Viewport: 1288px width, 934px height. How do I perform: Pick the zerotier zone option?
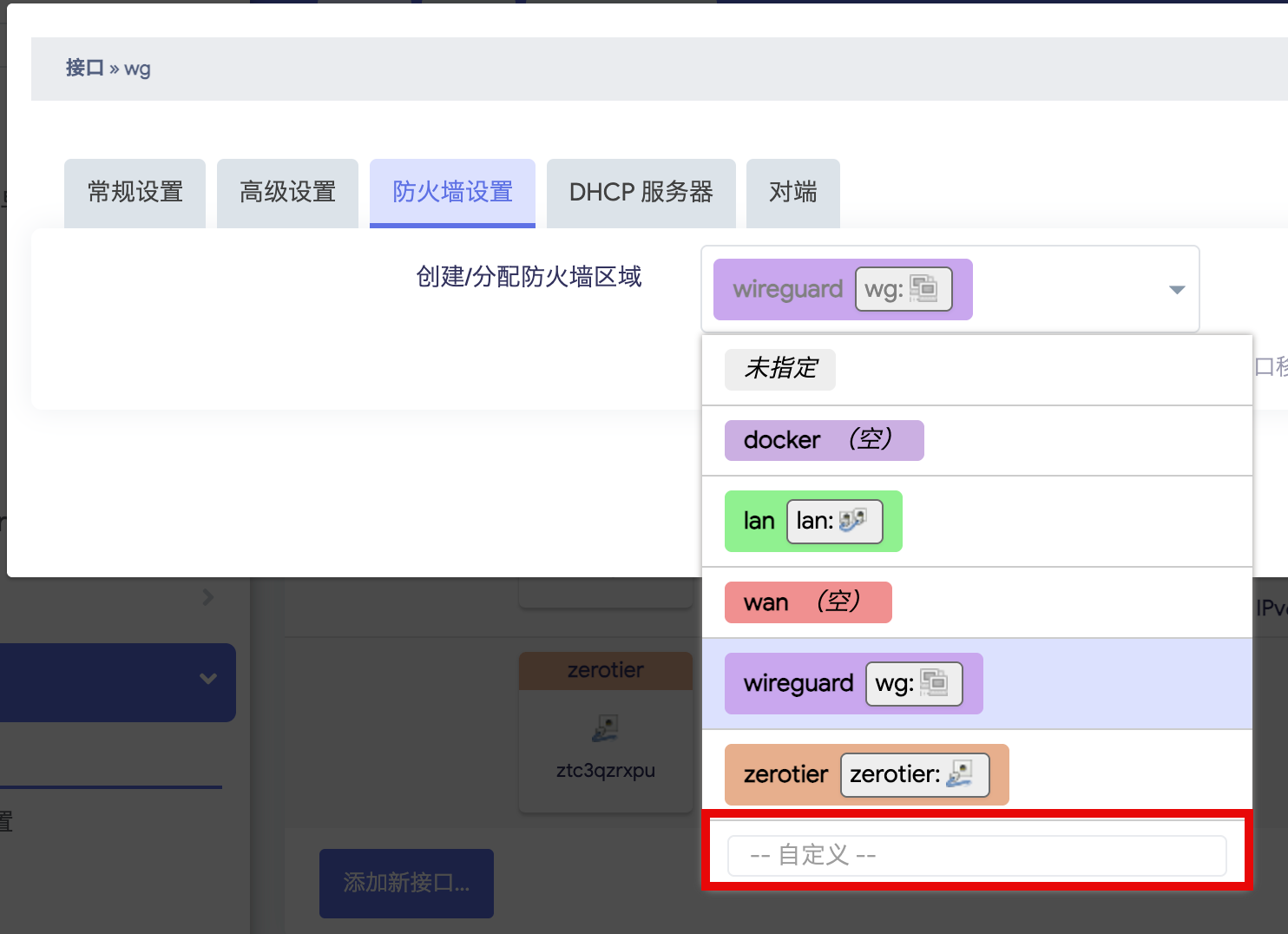click(x=866, y=774)
